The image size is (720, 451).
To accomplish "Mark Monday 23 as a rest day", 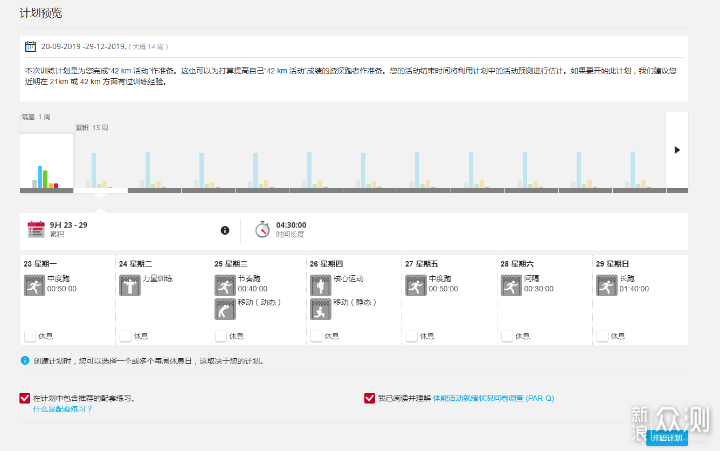I will point(29,336).
